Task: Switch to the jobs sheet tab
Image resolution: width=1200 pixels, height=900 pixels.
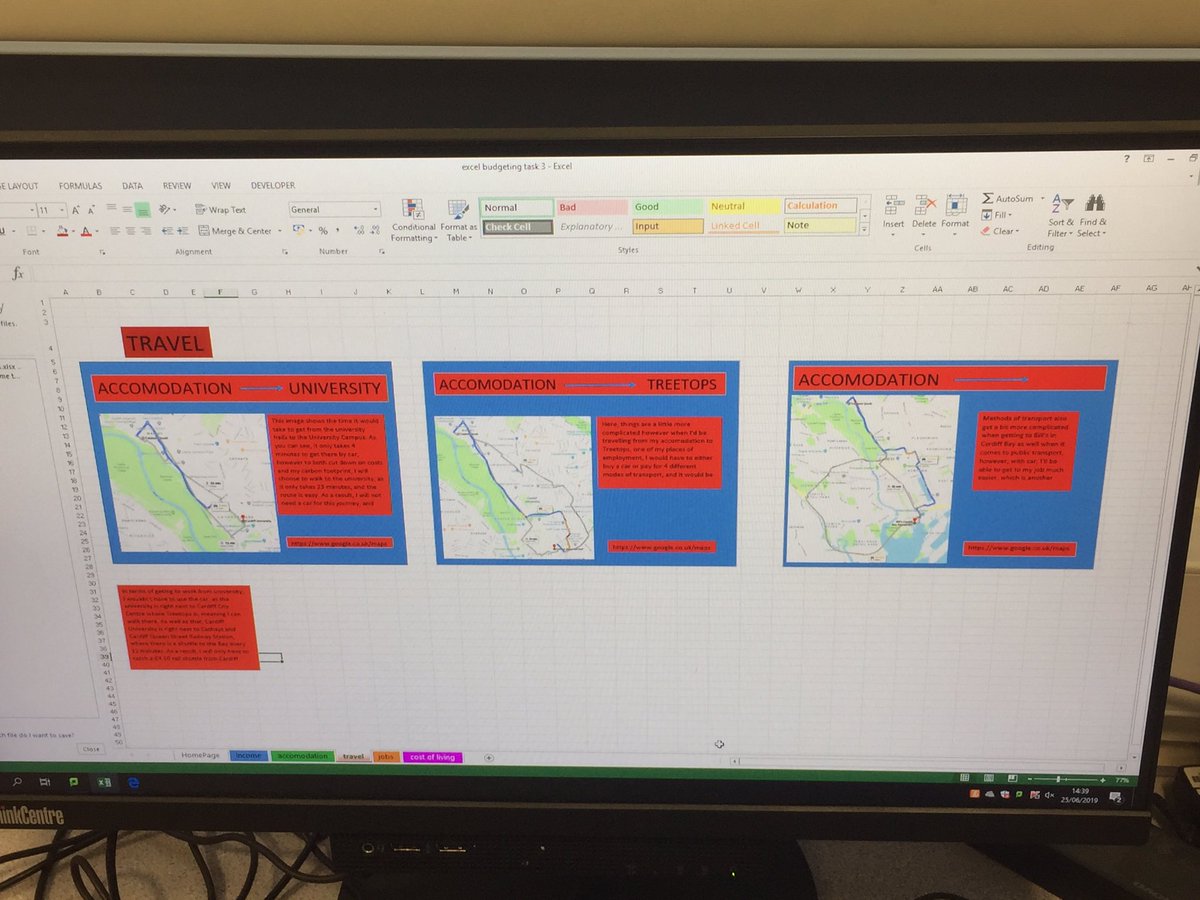Action: pyautogui.click(x=386, y=757)
